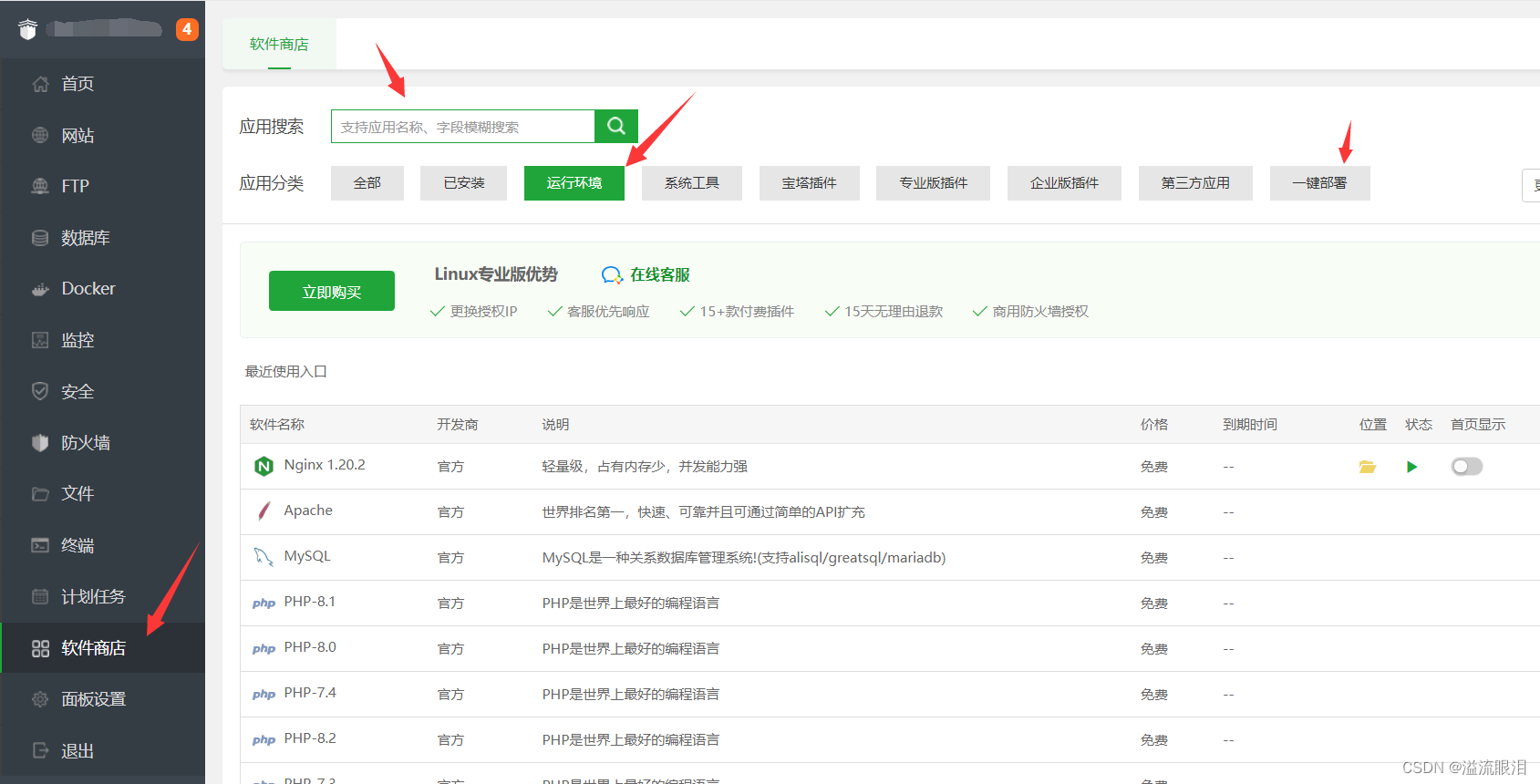Click the gear icon beside 面板设置
The height and width of the screenshot is (784, 1540).
point(40,699)
